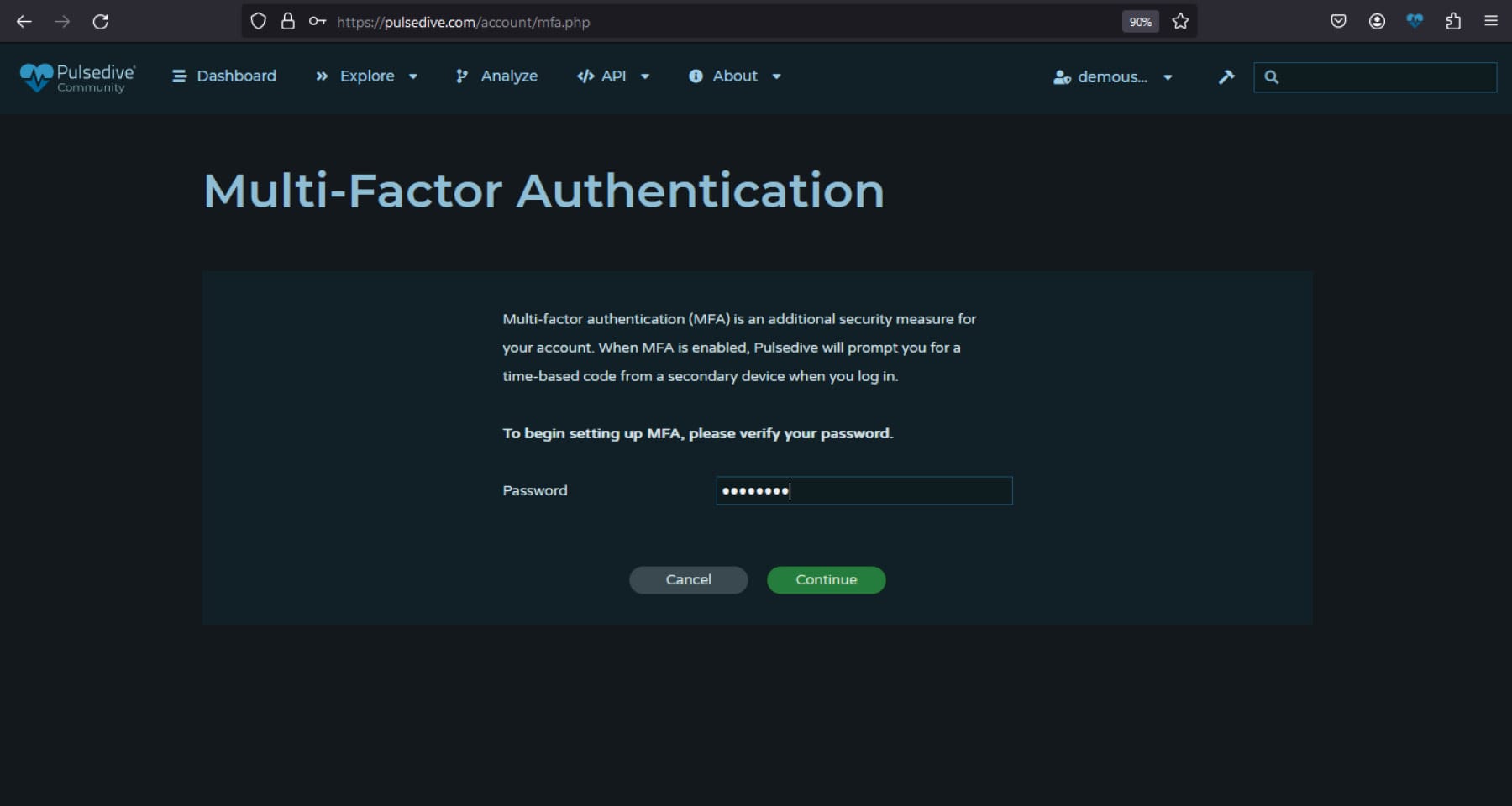Click the search magnifier icon

1272,77
